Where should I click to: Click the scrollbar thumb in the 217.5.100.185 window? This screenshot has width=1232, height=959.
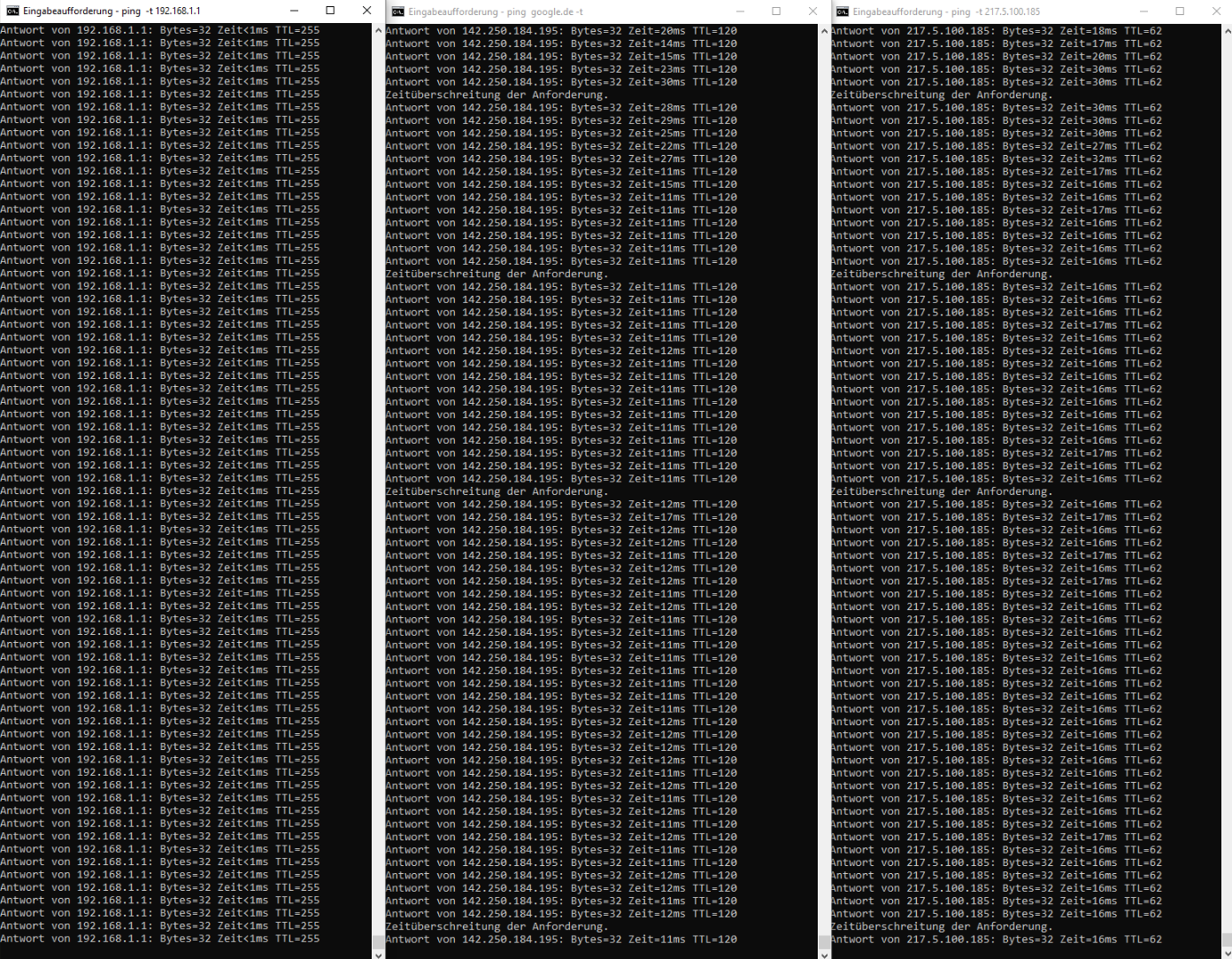point(1226,940)
